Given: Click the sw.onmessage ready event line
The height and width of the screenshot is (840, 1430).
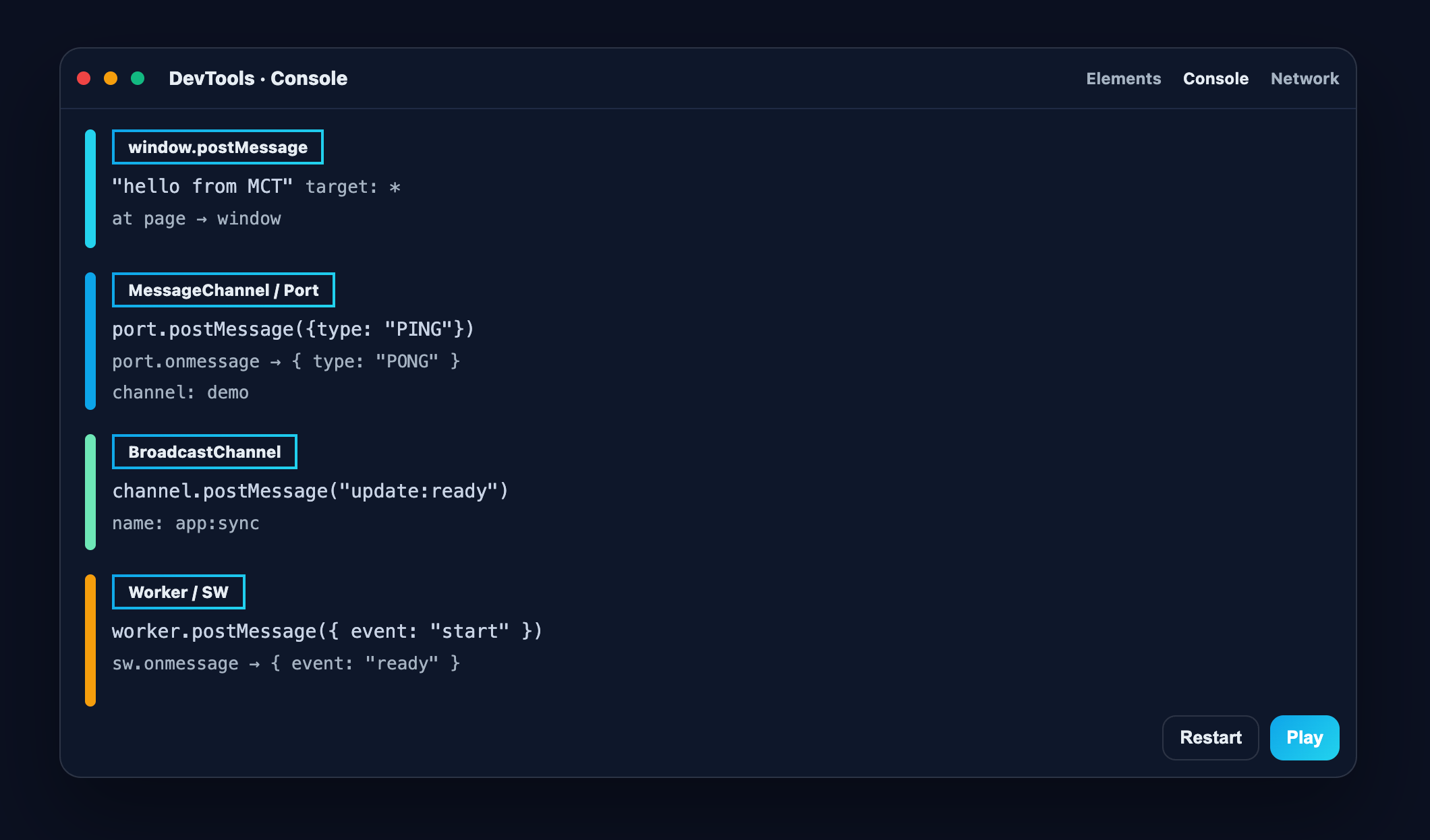Looking at the screenshot, I should point(286,663).
